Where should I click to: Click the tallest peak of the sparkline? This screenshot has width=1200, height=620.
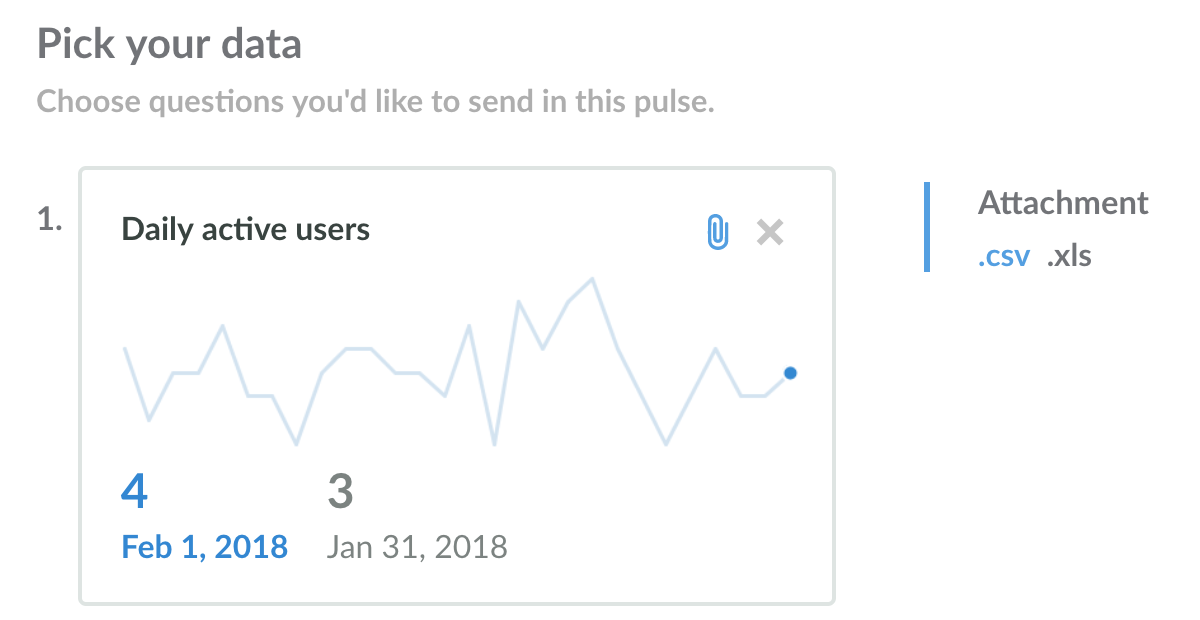(594, 279)
